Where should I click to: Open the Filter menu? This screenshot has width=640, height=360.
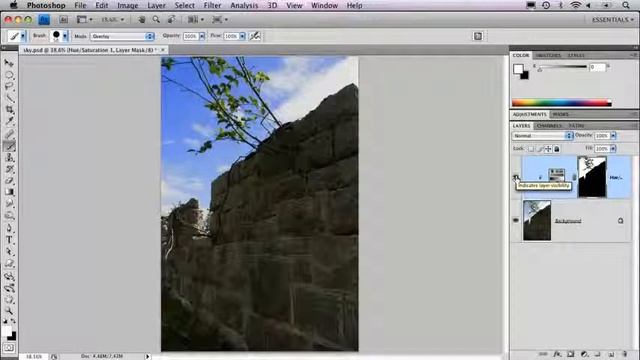212,5
